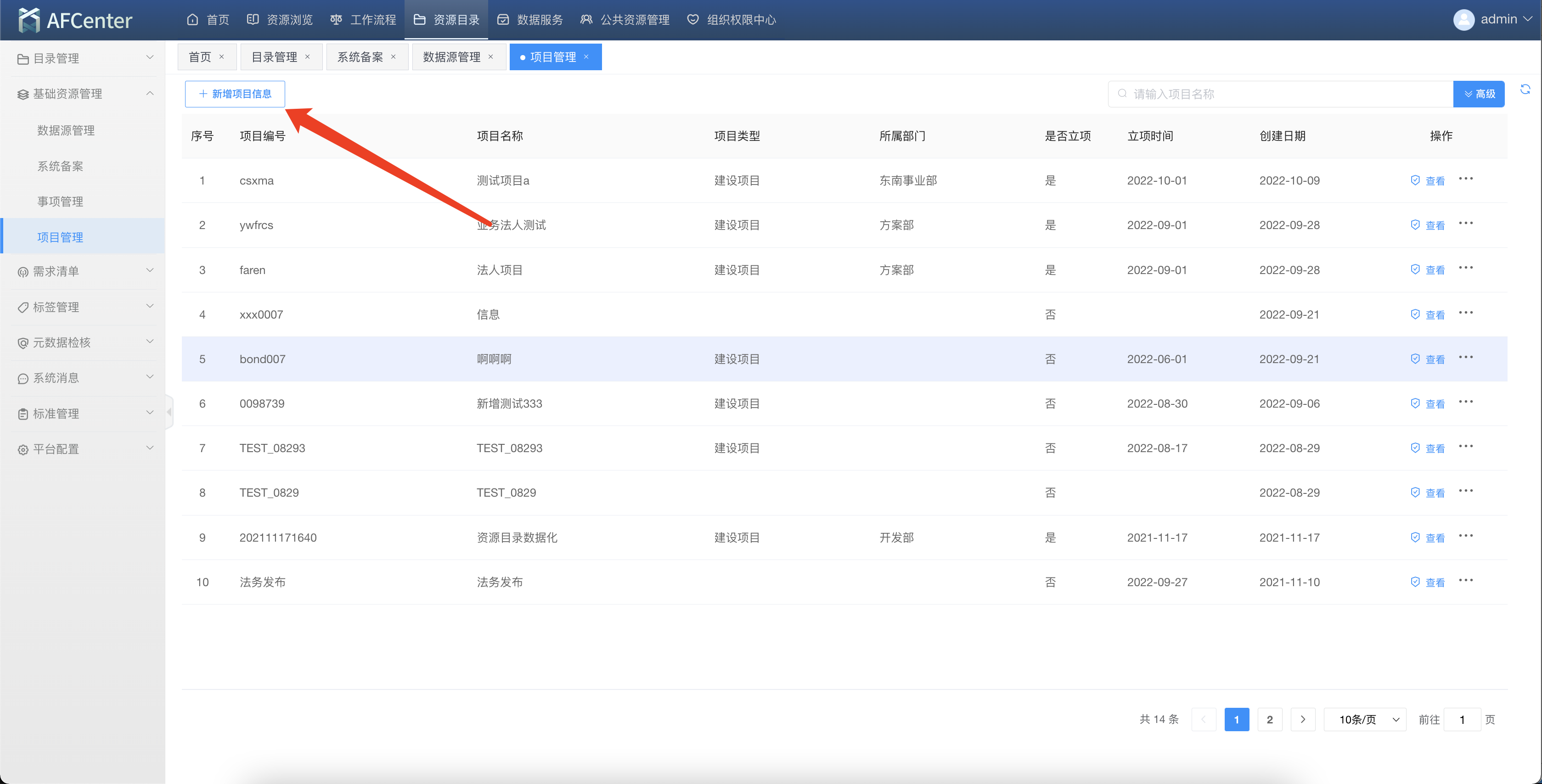Collapse the sidebar with the handle arrow
1542x784 pixels.
pyautogui.click(x=169, y=412)
